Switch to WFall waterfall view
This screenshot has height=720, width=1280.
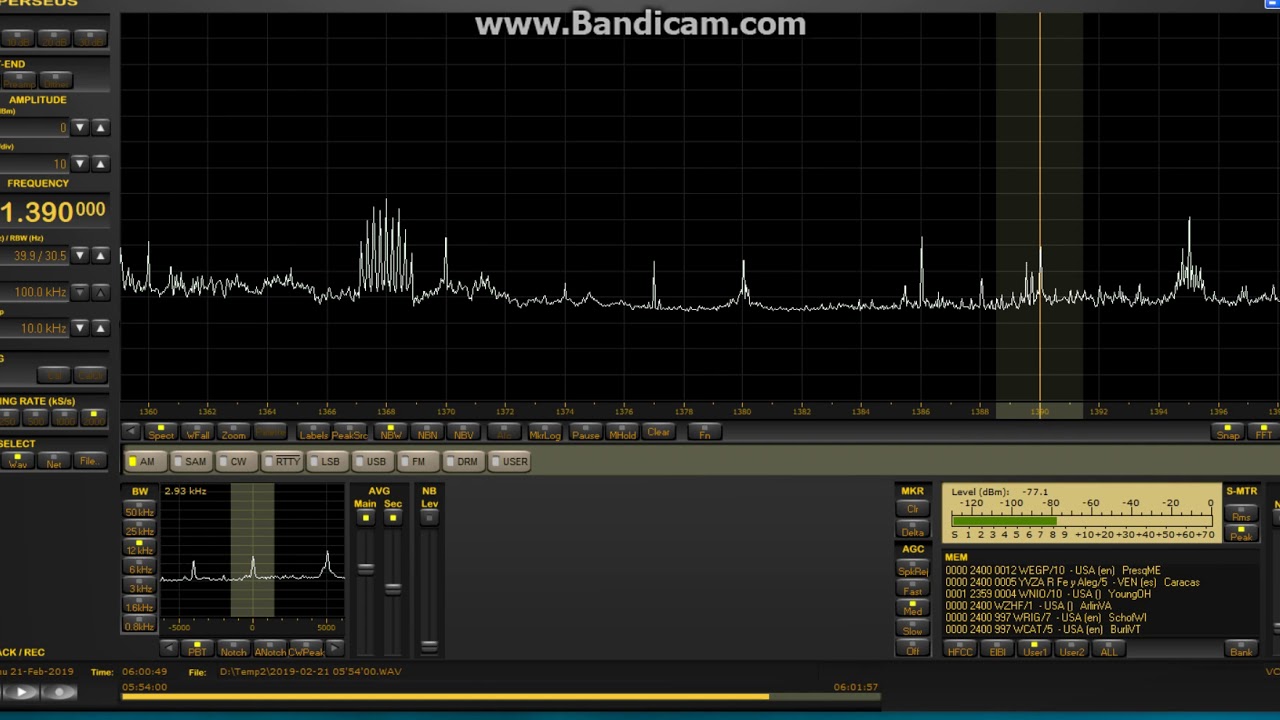[x=198, y=432]
